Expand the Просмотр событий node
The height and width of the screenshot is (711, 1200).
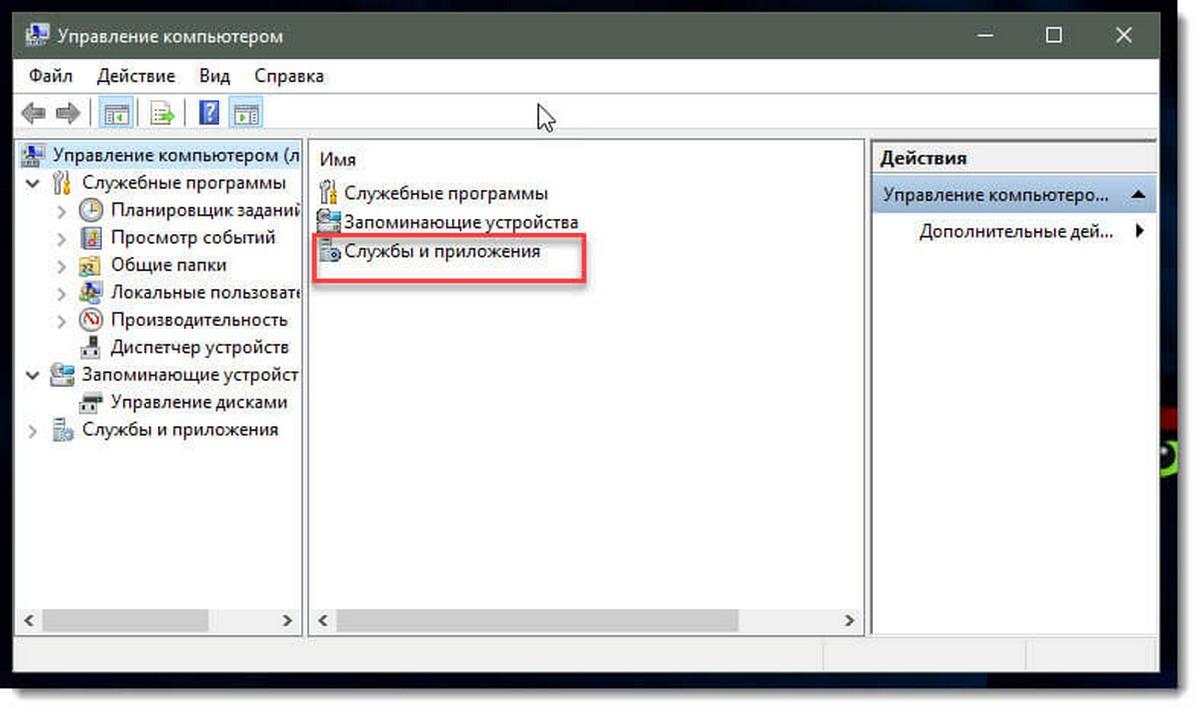[62, 238]
